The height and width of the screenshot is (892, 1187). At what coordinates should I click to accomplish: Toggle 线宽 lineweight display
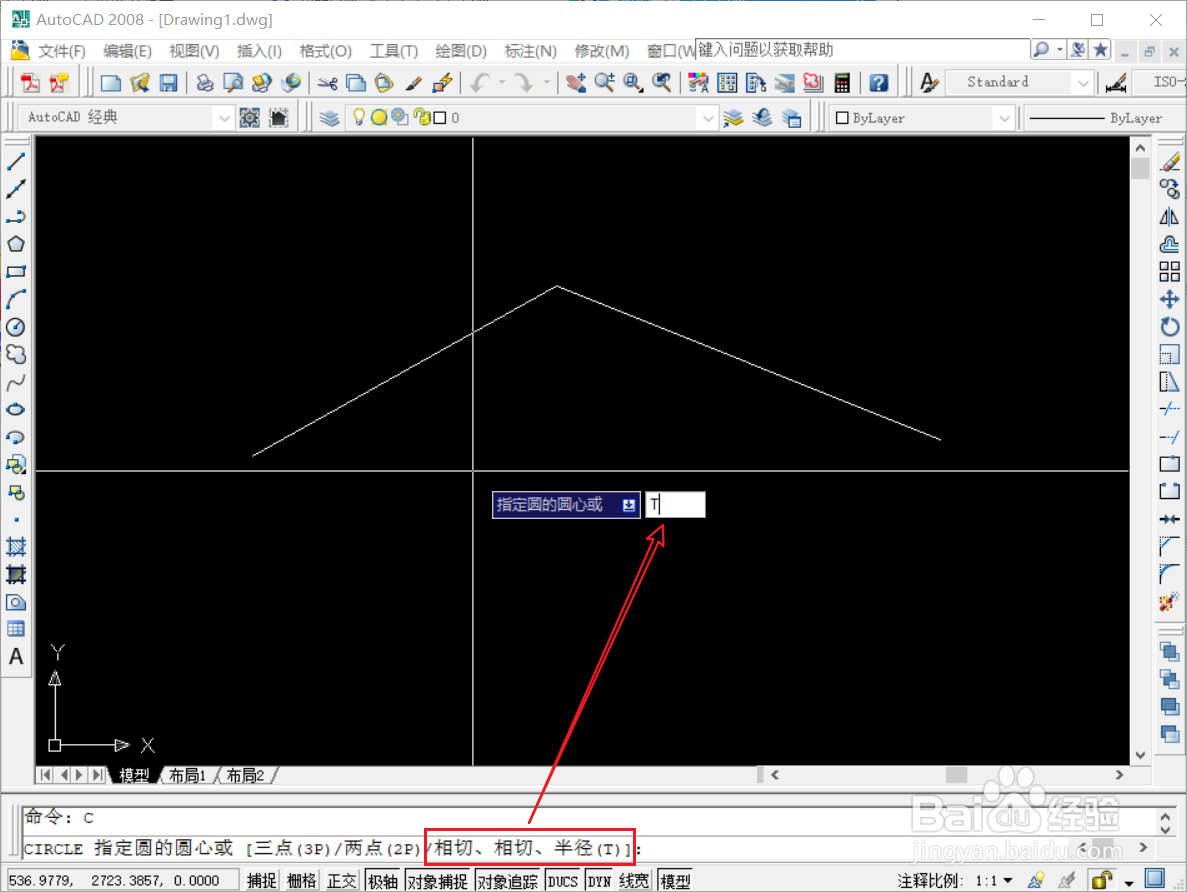(x=634, y=881)
